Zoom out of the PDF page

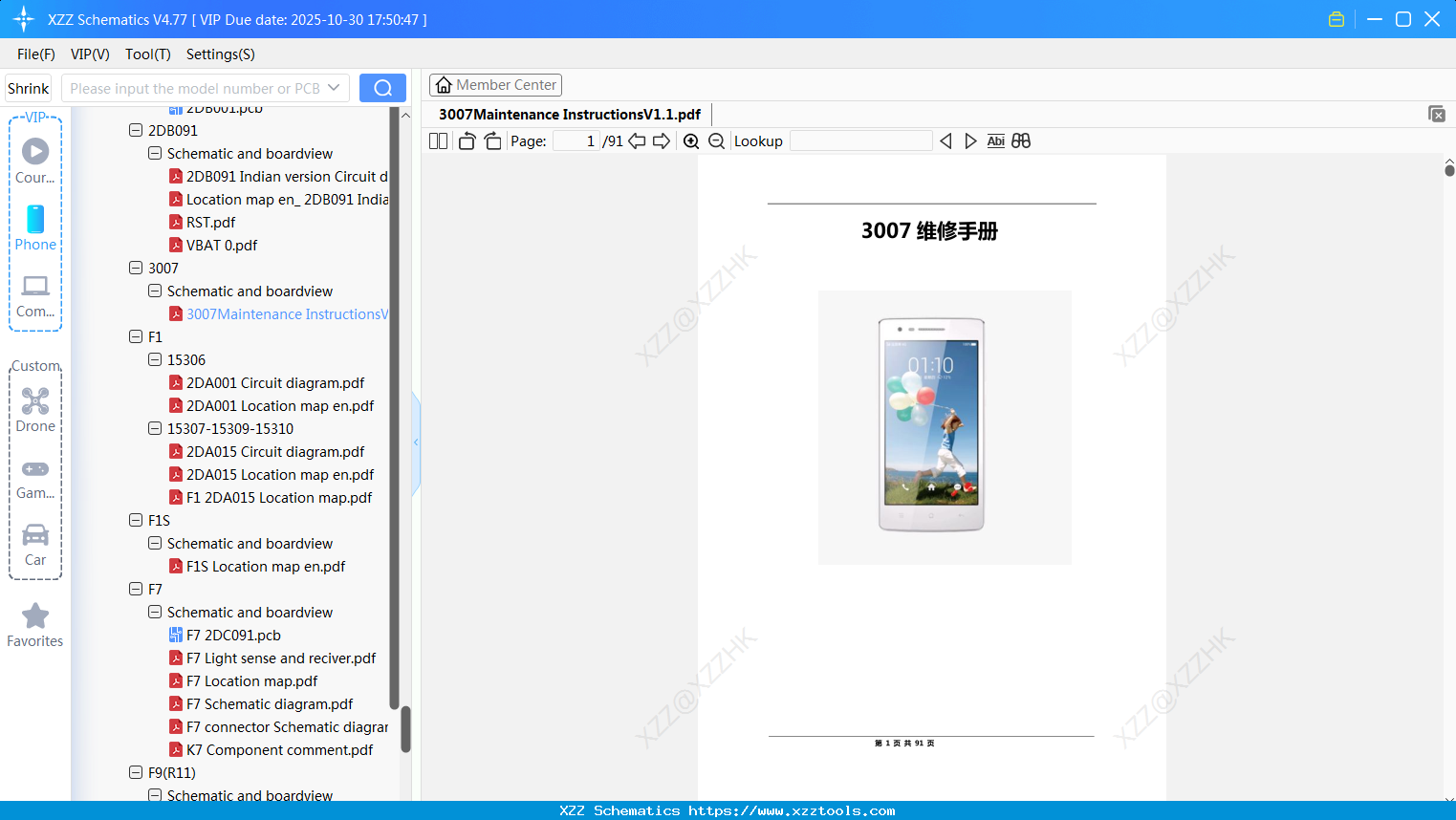[716, 141]
